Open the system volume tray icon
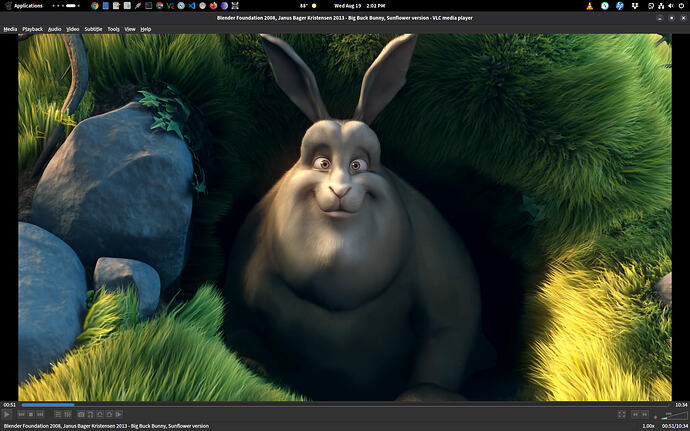This screenshot has width=690, height=431. (671, 6)
